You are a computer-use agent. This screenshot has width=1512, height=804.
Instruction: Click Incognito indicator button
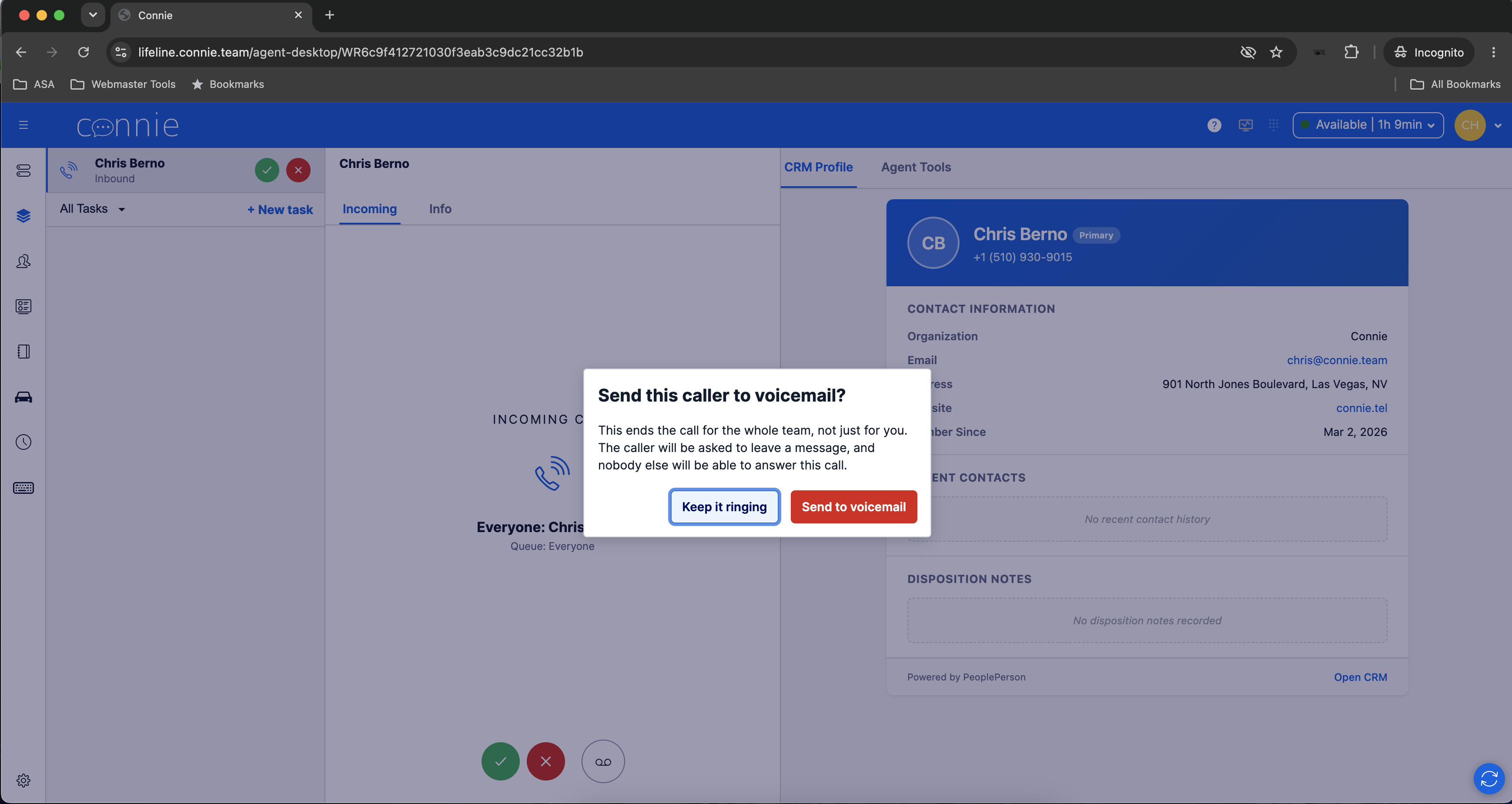(x=1428, y=52)
